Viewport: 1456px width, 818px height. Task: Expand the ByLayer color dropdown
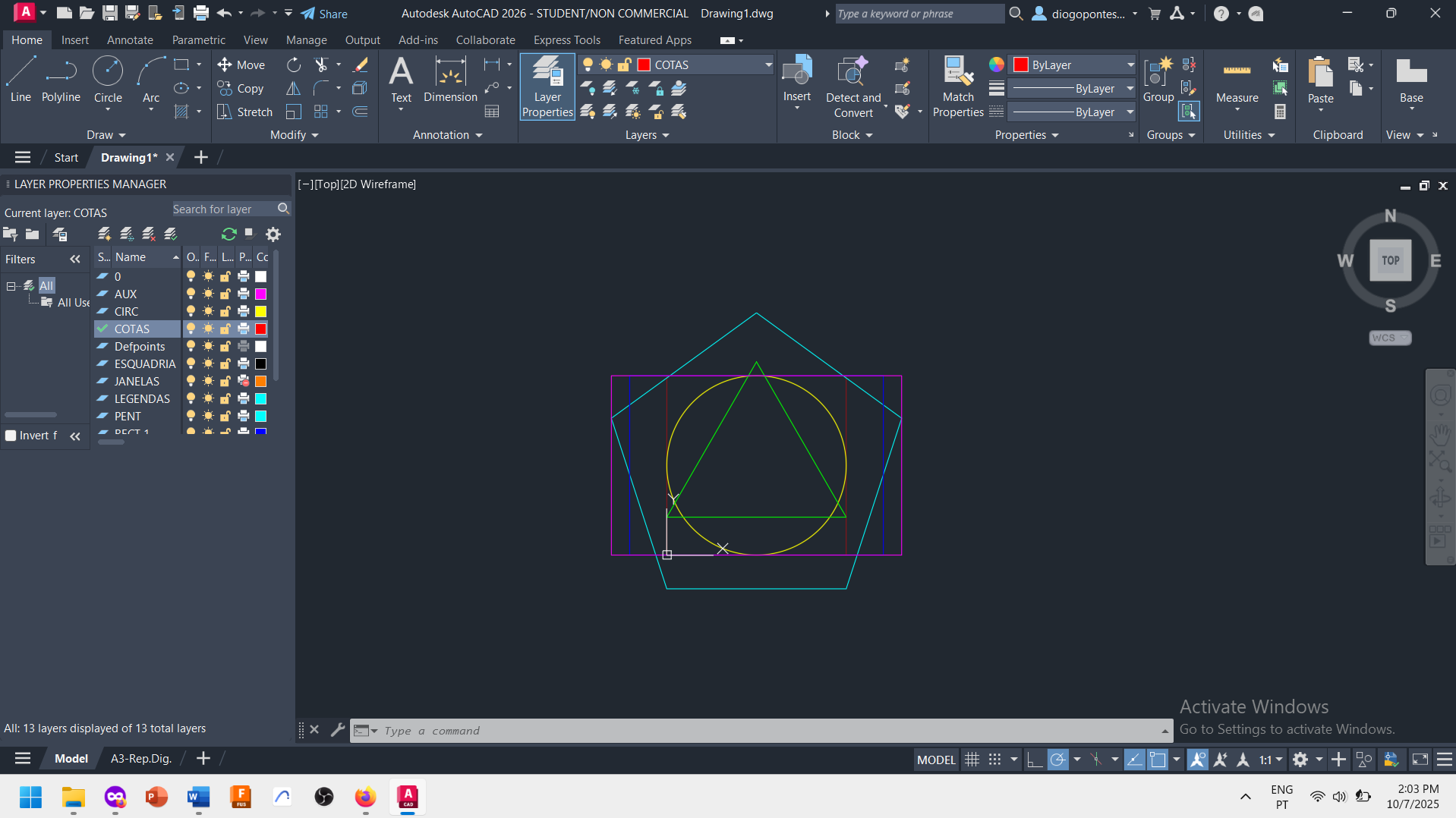click(1130, 65)
